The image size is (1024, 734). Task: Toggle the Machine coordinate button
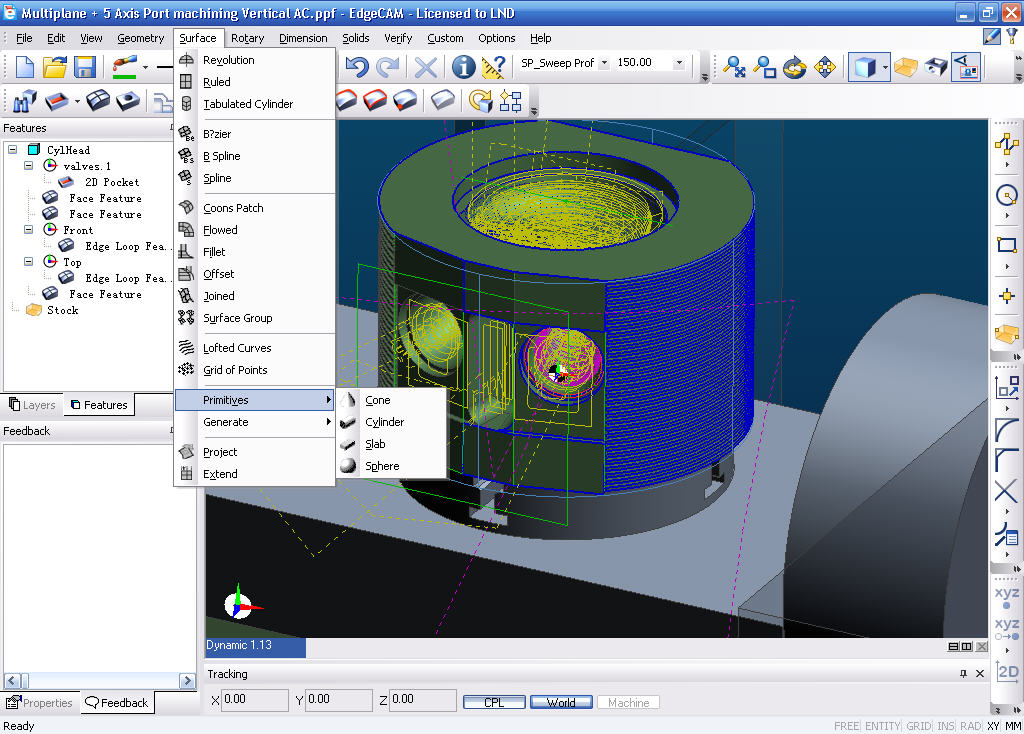pos(628,702)
